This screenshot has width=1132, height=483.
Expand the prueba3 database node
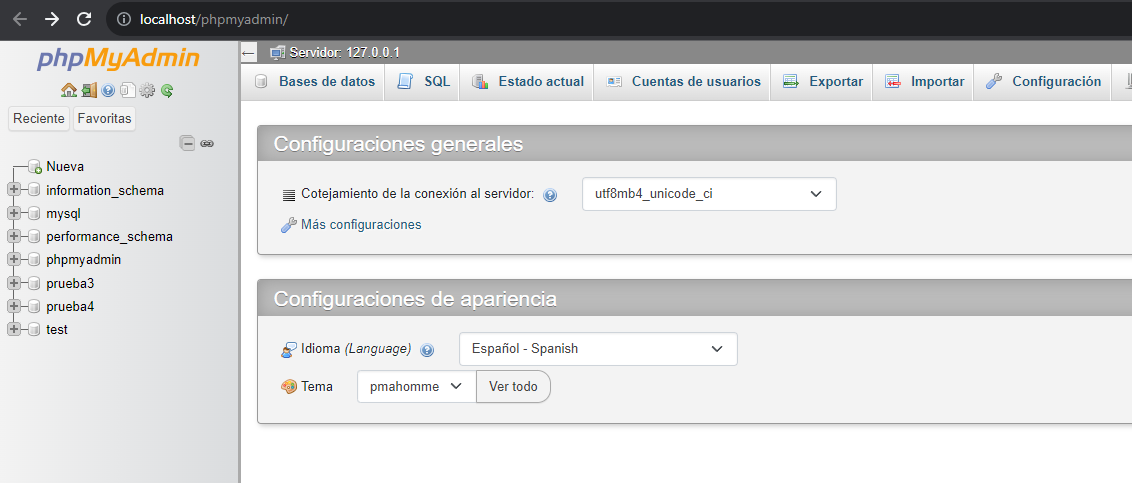pyautogui.click(x=13, y=283)
